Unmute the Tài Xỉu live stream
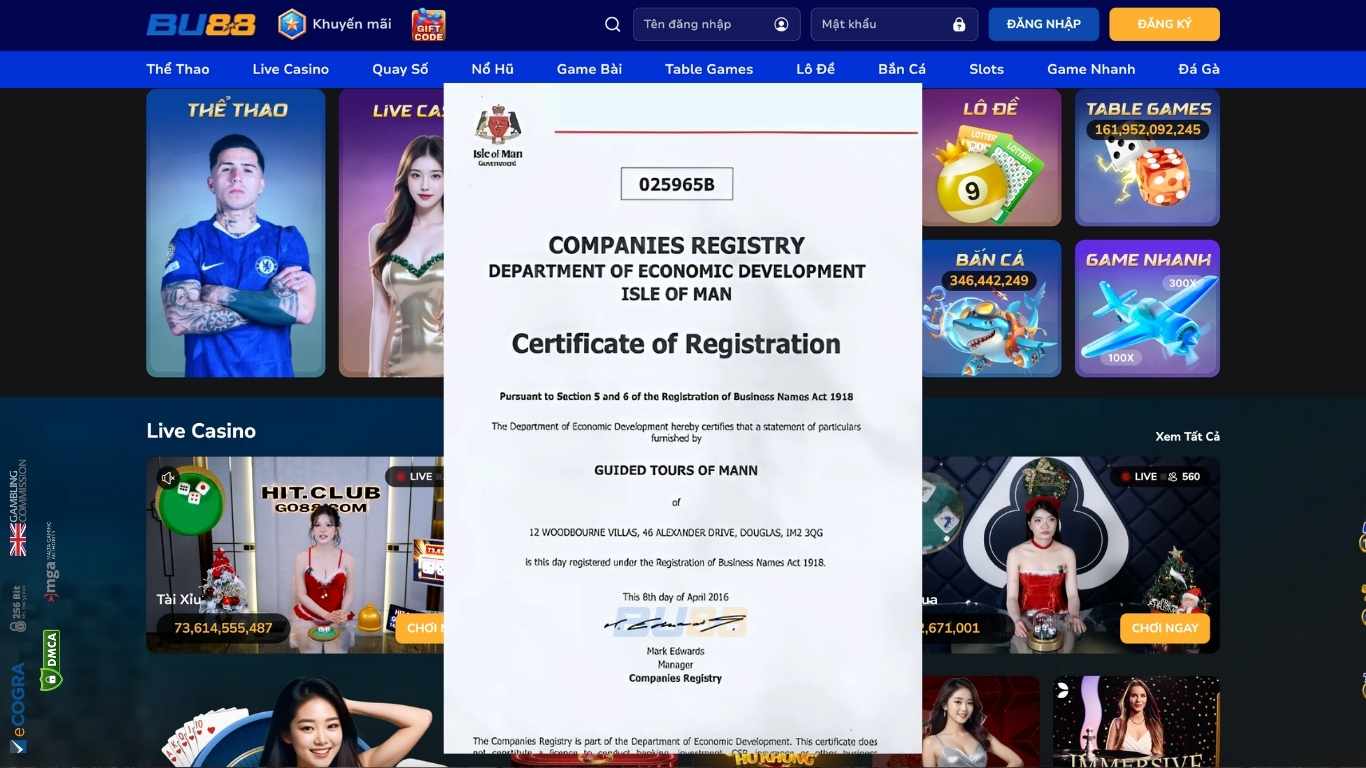 point(167,477)
